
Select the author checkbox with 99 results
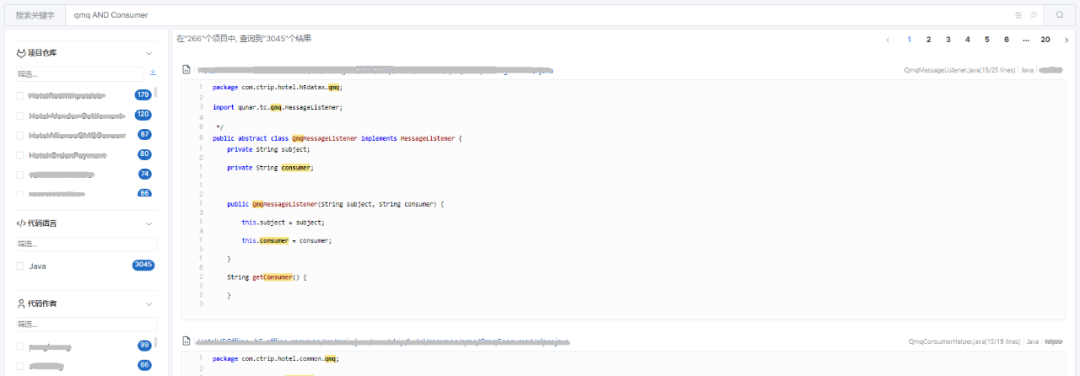pos(20,346)
